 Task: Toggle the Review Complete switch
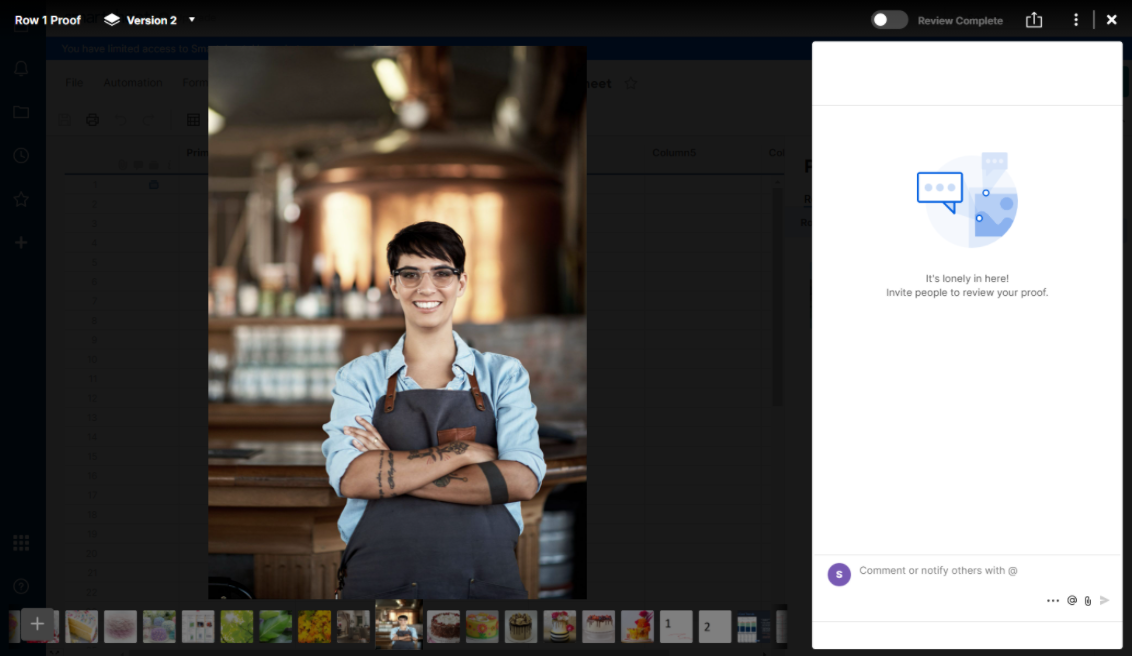pos(888,20)
